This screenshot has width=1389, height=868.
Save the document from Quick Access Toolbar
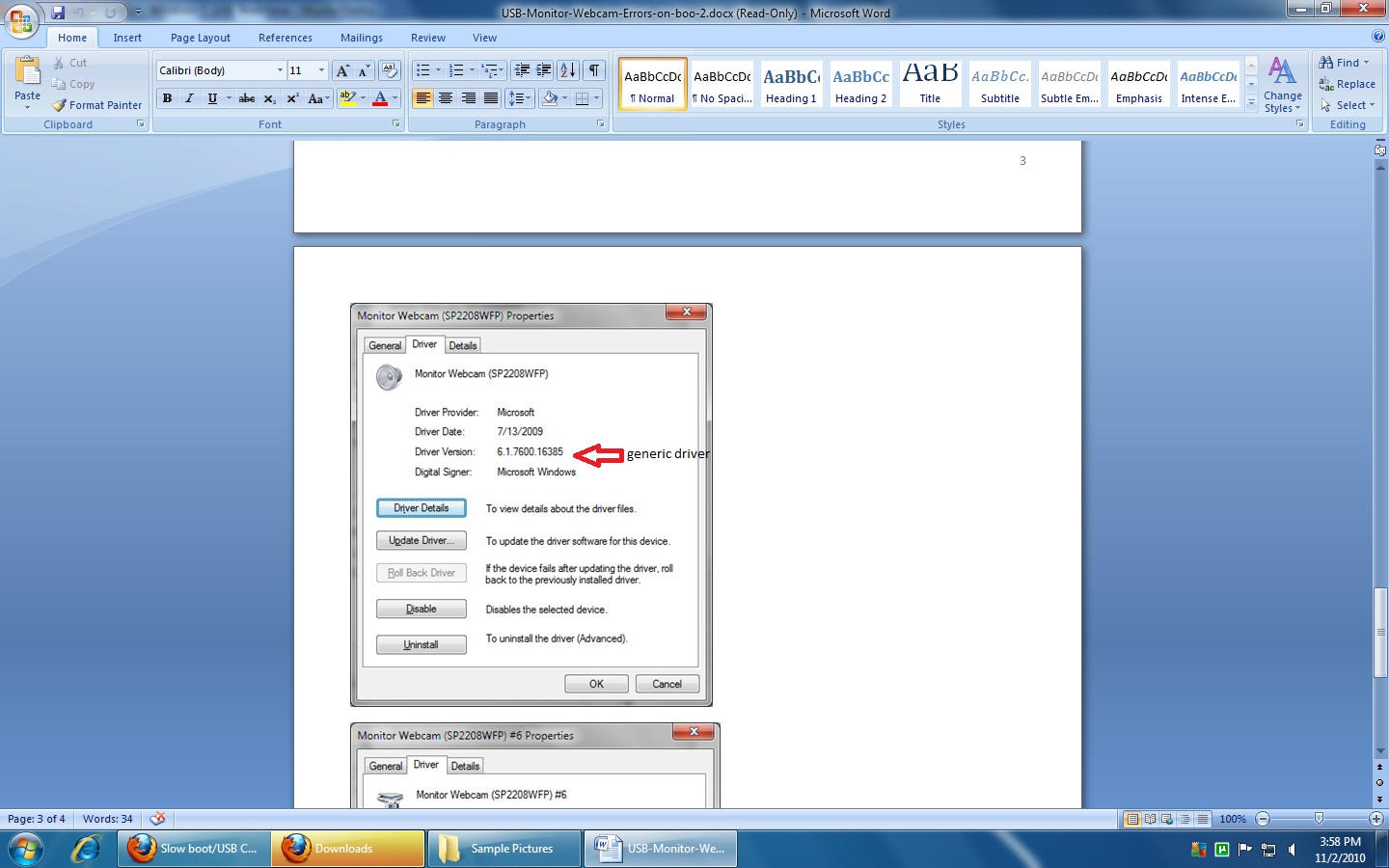[58, 13]
